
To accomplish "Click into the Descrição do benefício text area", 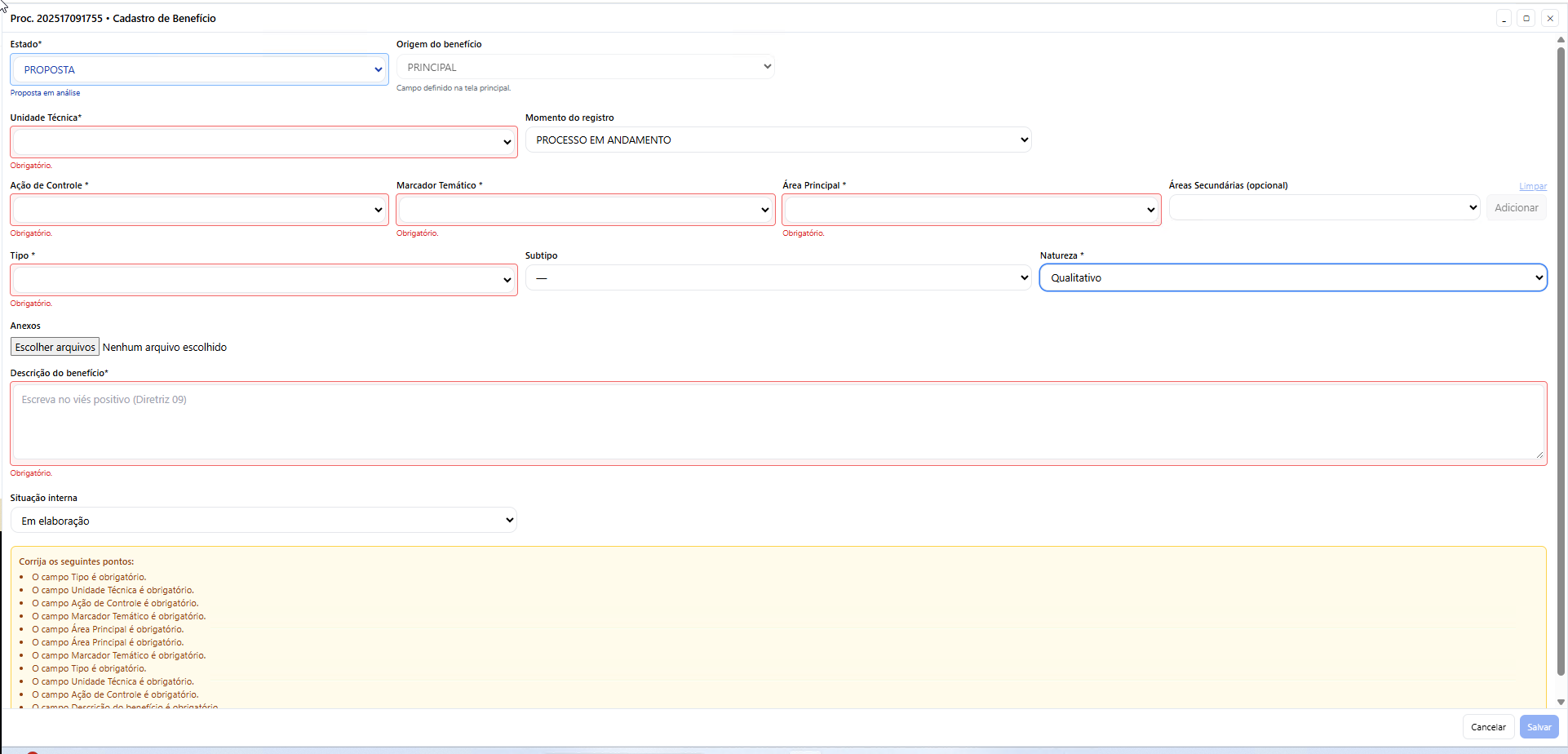I will 777,424.
